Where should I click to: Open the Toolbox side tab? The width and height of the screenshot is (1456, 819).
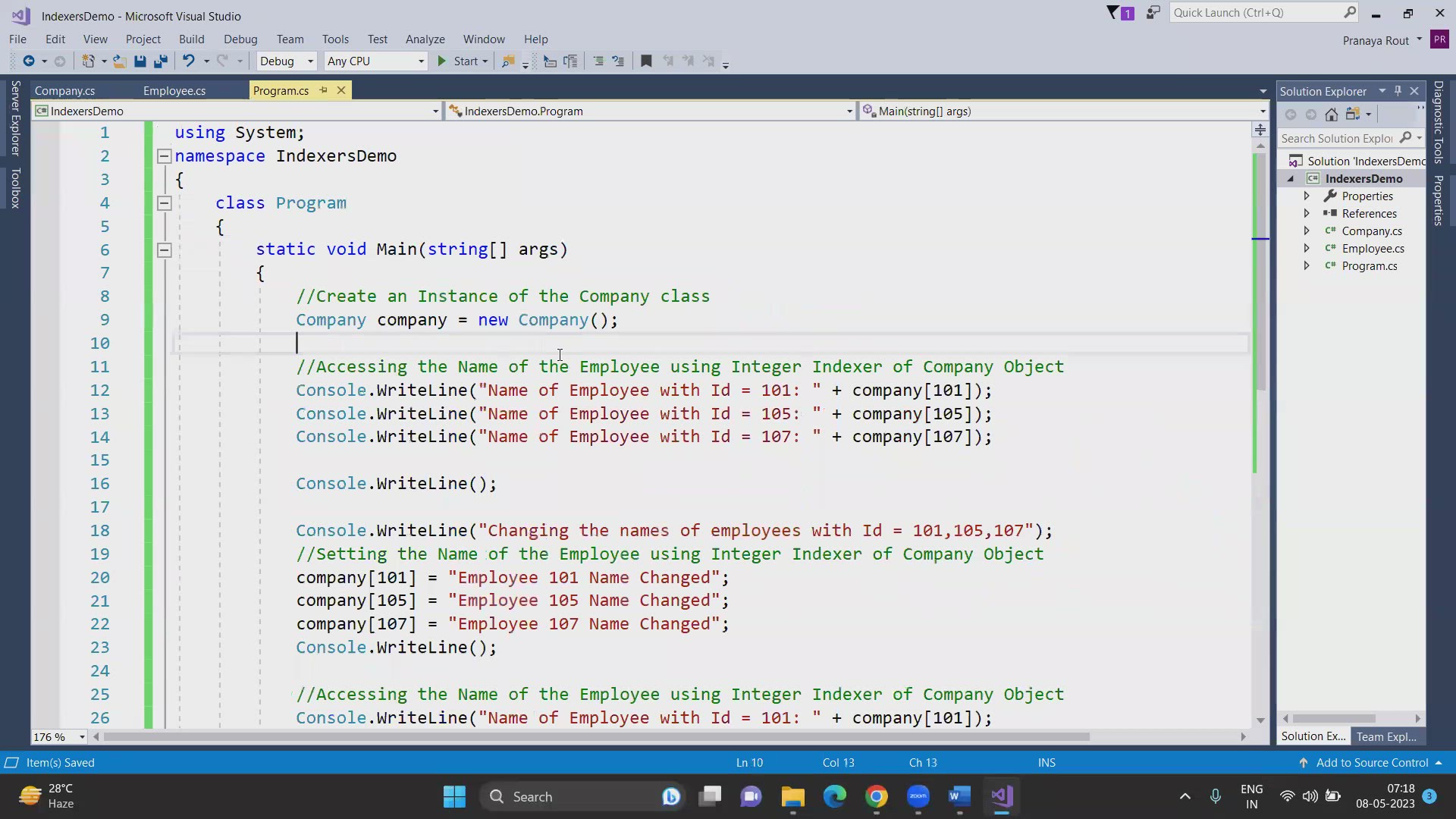[x=15, y=188]
